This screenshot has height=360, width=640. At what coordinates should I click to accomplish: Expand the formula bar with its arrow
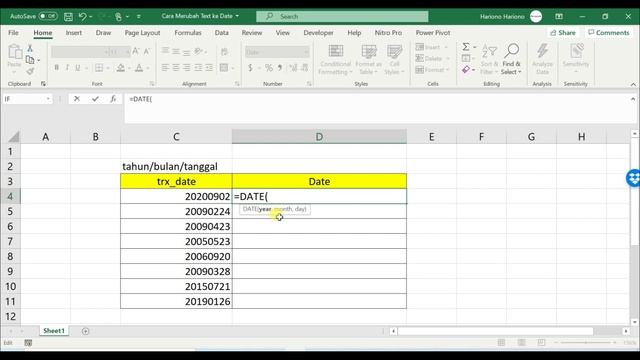(x=633, y=99)
